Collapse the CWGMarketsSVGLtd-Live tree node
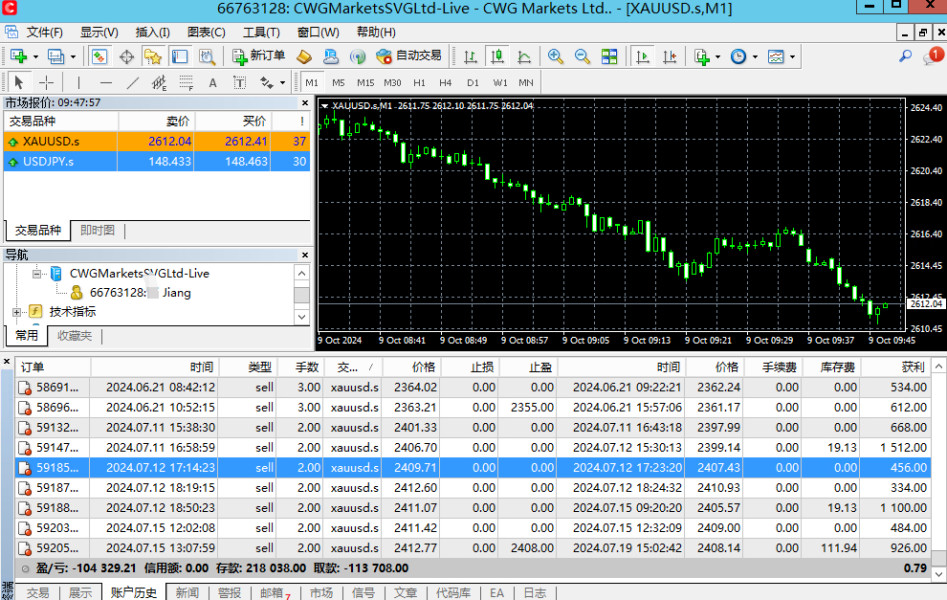 pos(37,273)
